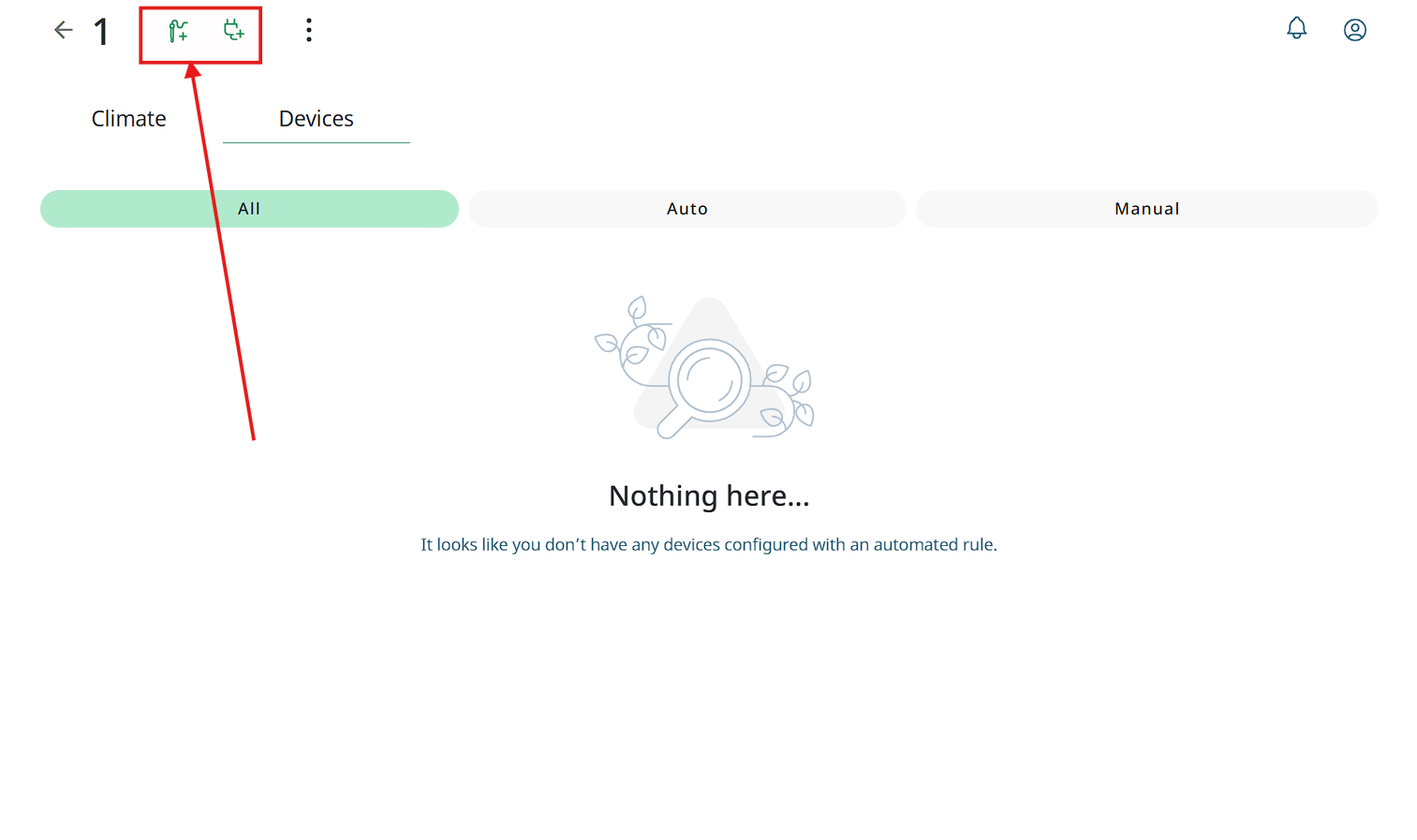Open the user profile account icon
The width and height of the screenshot is (1417, 840).
[x=1354, y=30]
